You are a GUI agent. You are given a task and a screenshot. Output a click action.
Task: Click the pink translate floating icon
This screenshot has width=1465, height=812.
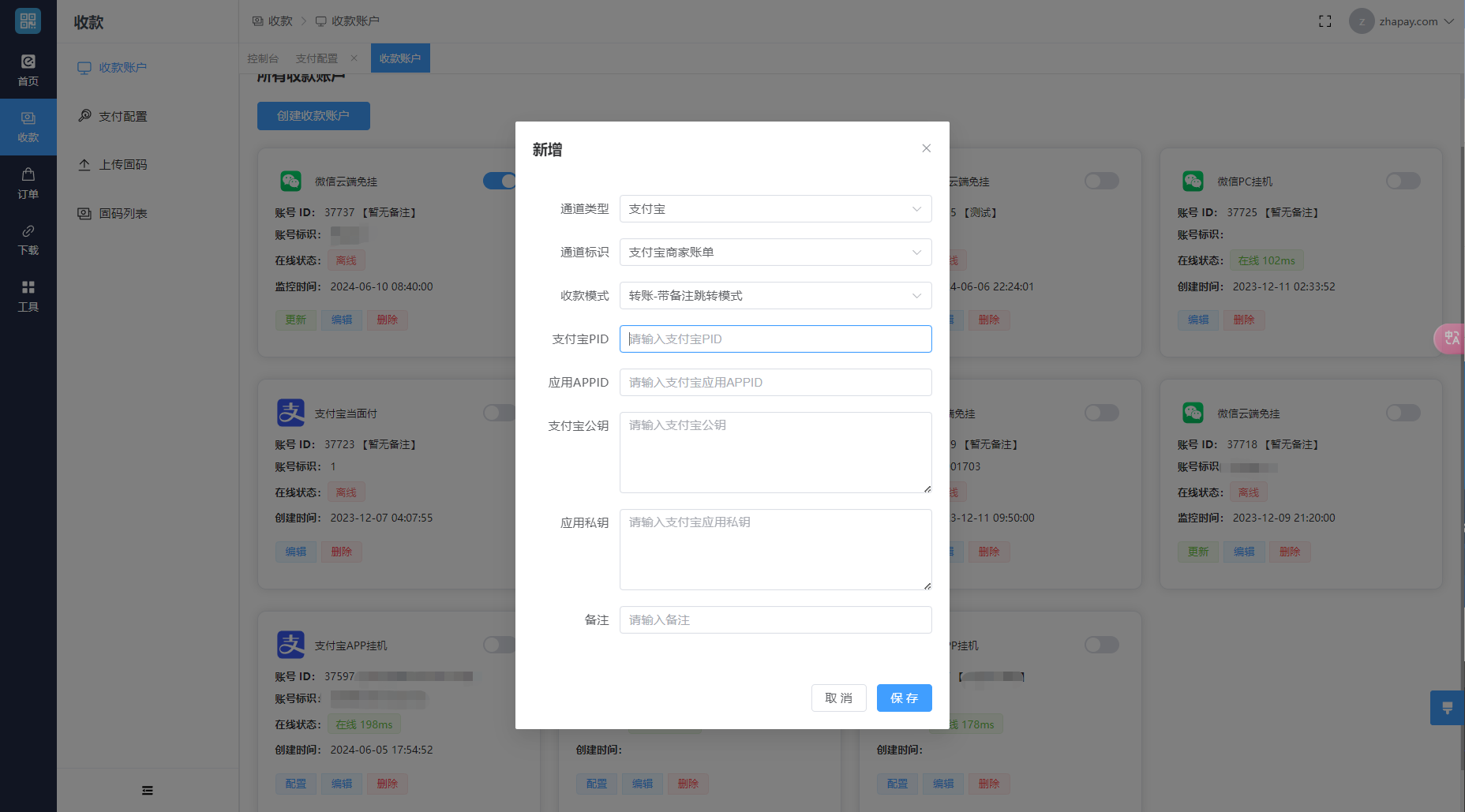click(x=1450, y=339)
